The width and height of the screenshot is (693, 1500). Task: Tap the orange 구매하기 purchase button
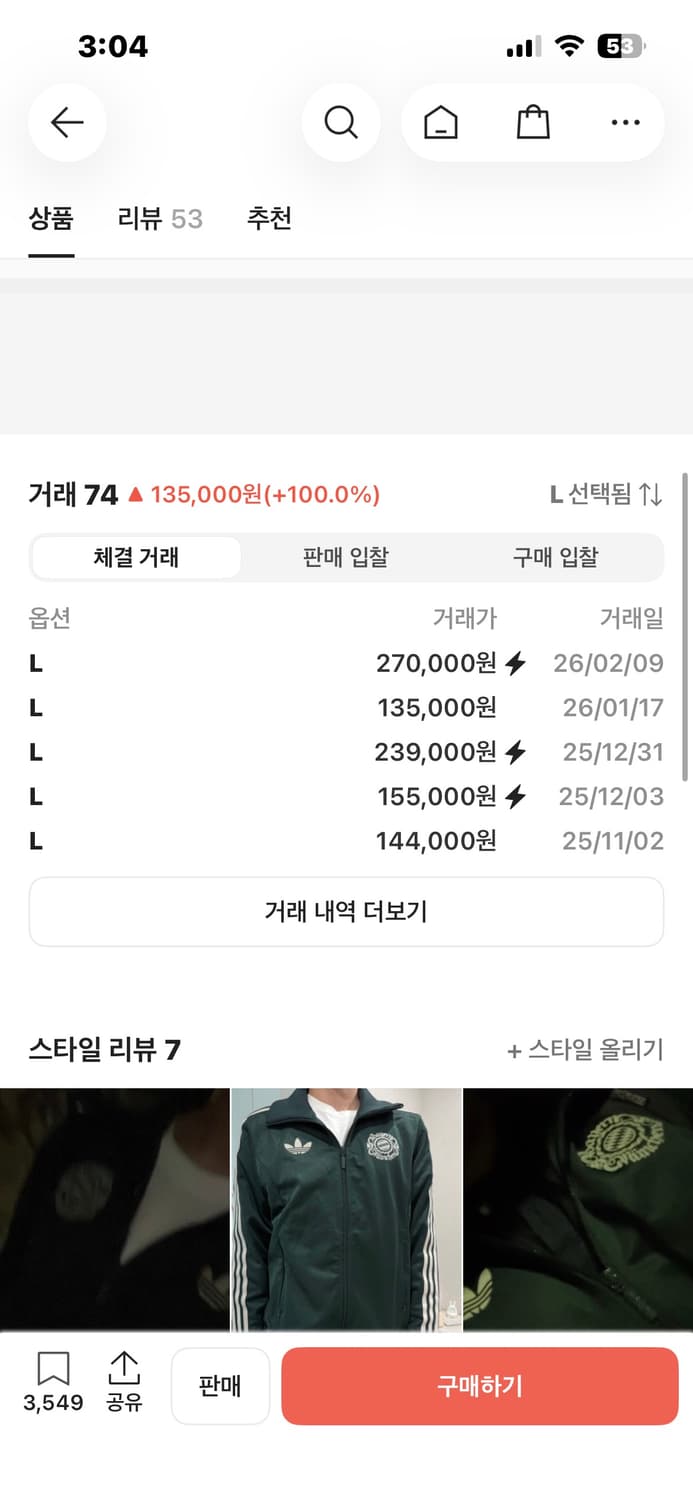480,1386
